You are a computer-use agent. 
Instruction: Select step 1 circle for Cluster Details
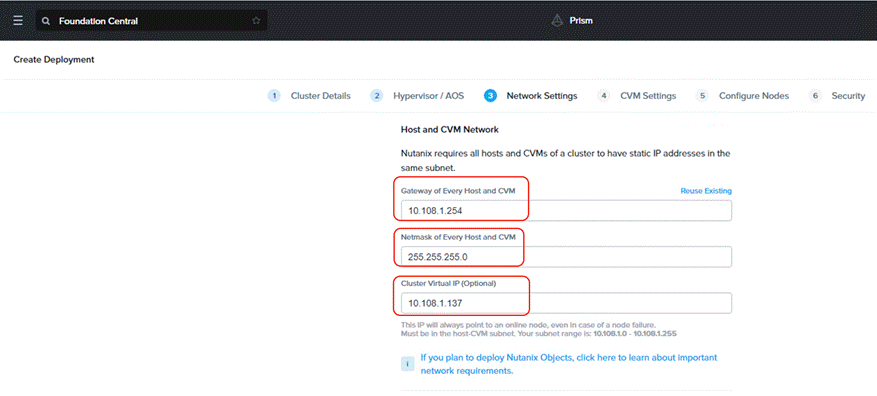pos(274,96)
